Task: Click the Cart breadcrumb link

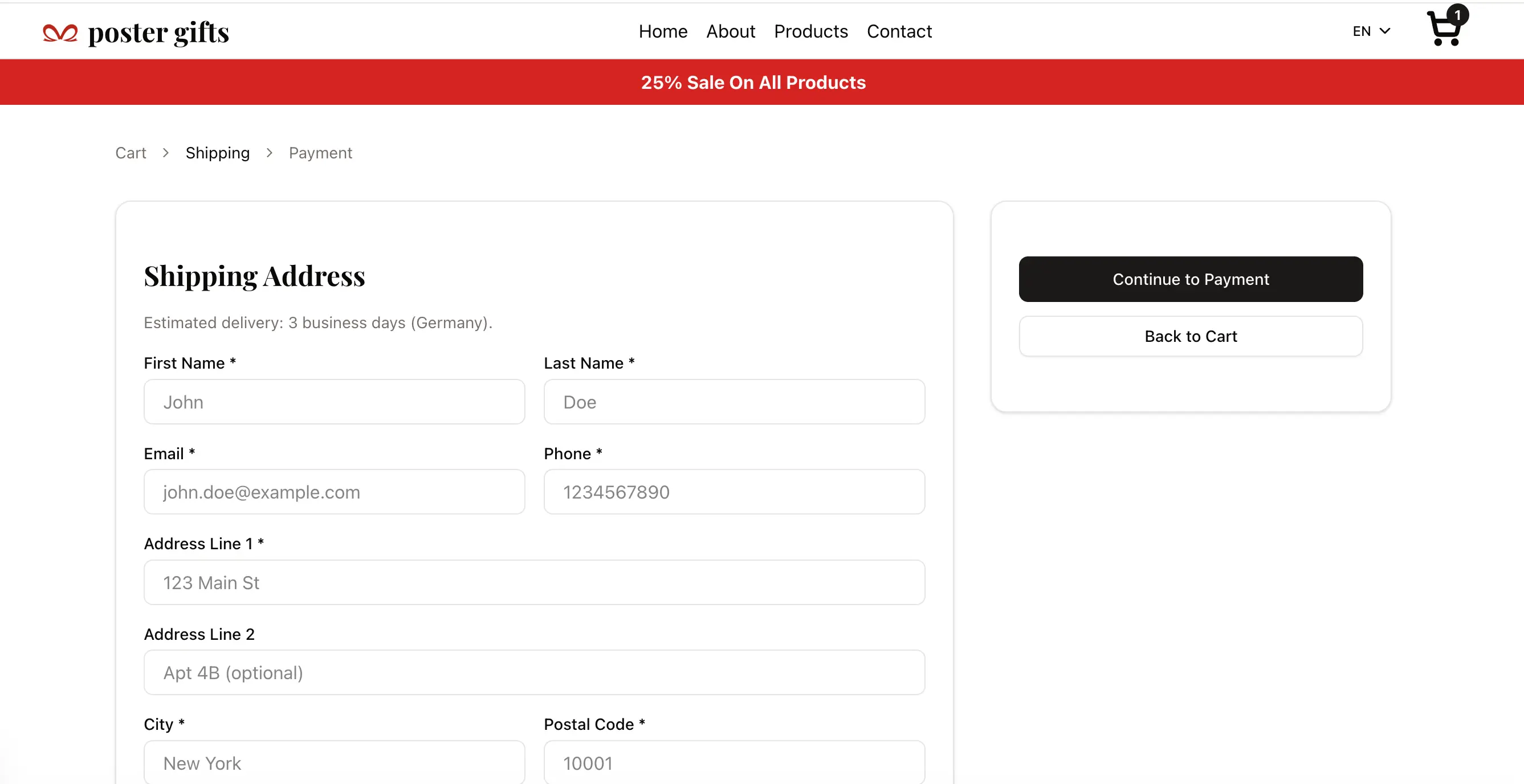Action: tap(130, 153)
